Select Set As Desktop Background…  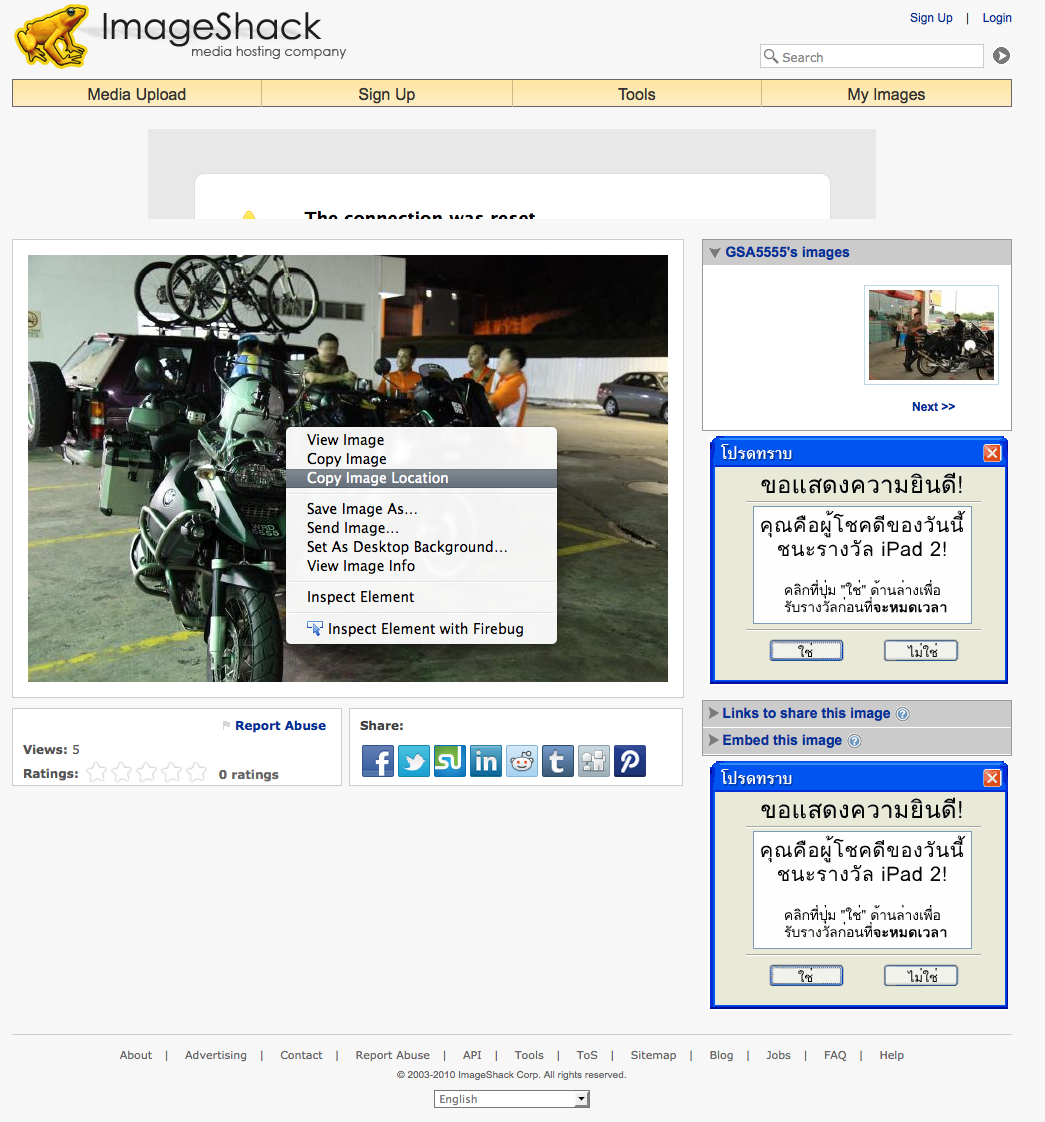(x=421, y=547)
